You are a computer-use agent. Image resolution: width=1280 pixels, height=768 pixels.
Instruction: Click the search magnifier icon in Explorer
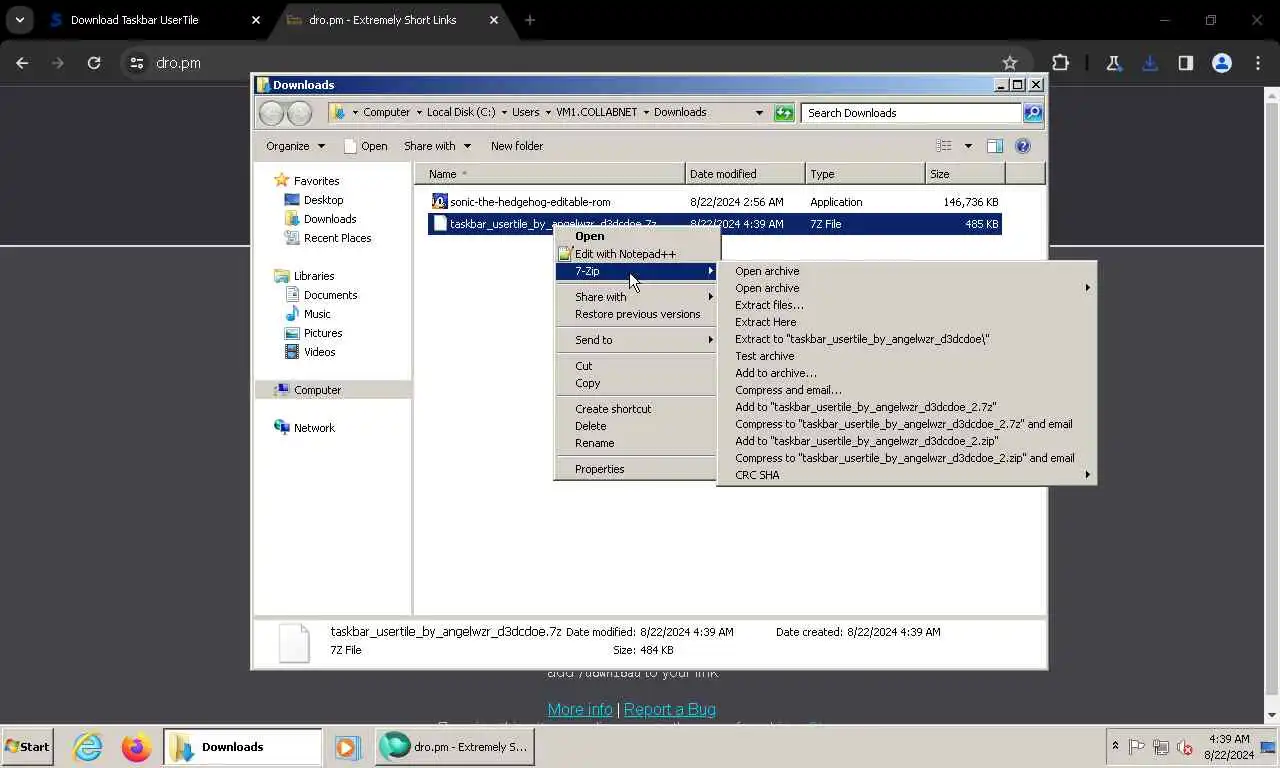pyautogui.click(x=1033, y=113)
